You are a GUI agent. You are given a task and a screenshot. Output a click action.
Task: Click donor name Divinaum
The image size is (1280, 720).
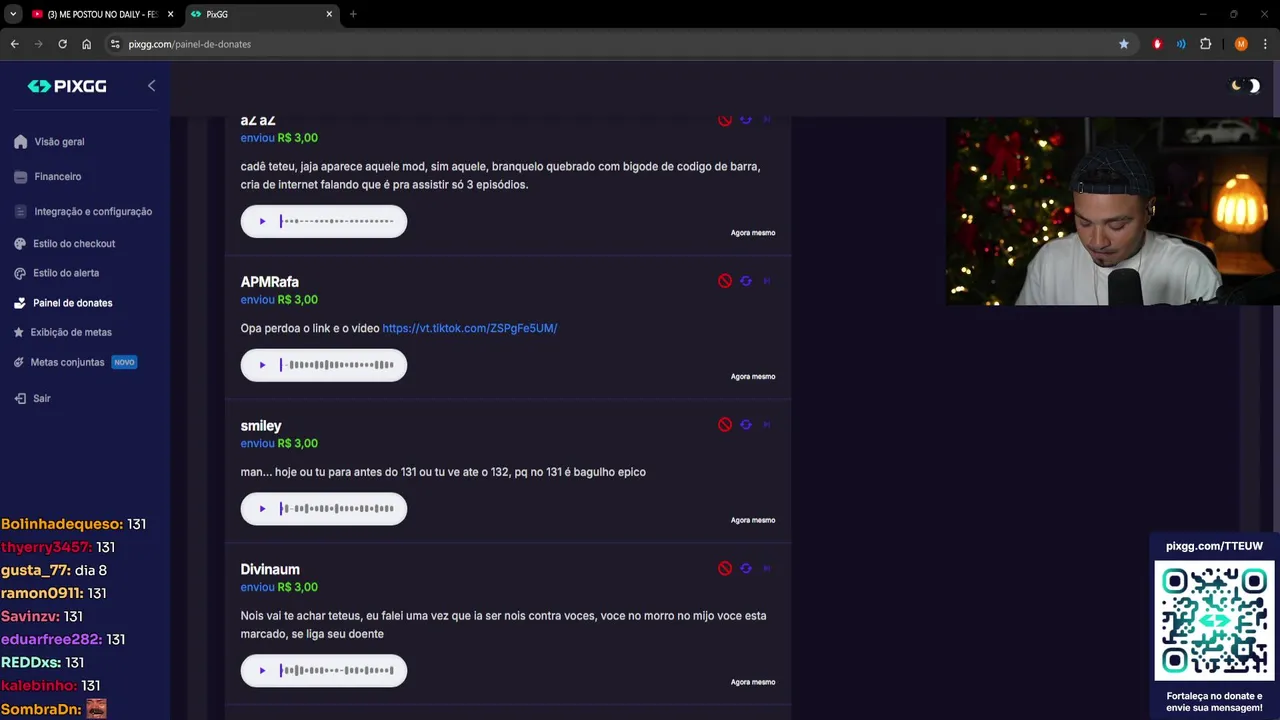coord(270,570)
